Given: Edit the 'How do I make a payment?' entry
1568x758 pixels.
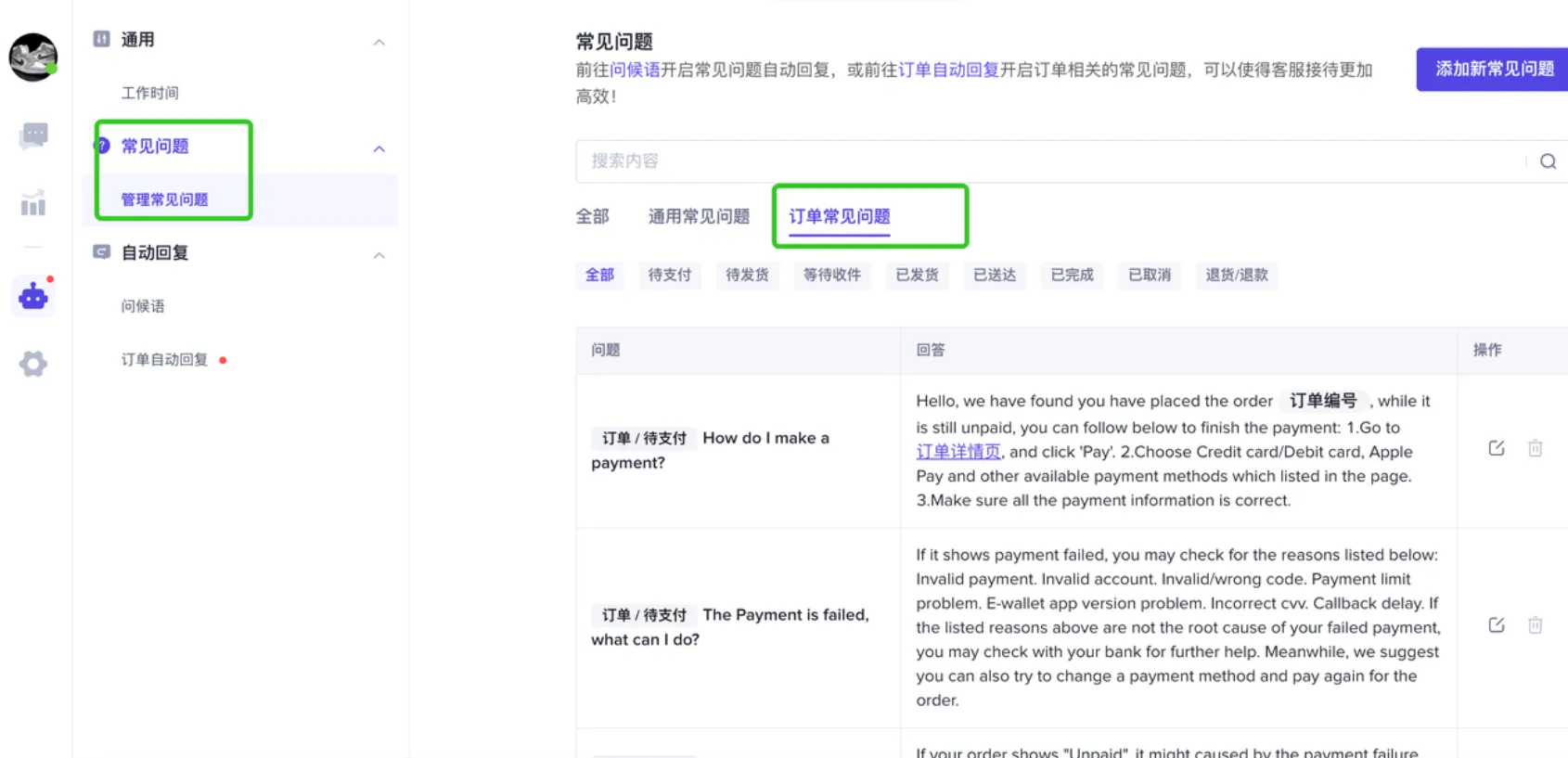Looking at the screenshot, I should pyautogui.click(x=1497, y=448).
